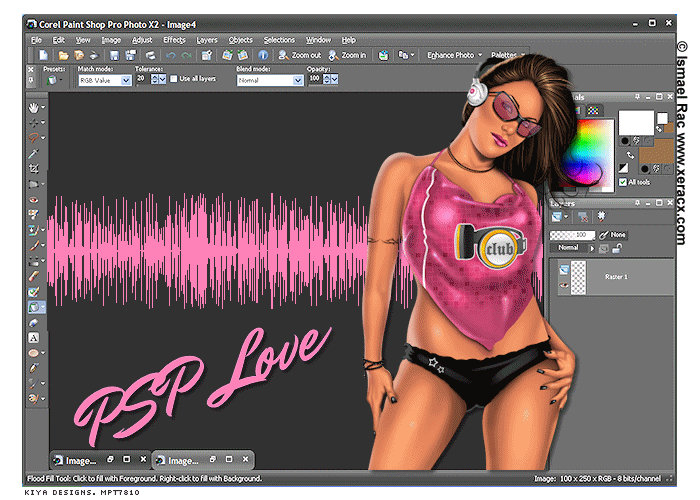
Task: Select the Makeover tool
Action: 33,215
